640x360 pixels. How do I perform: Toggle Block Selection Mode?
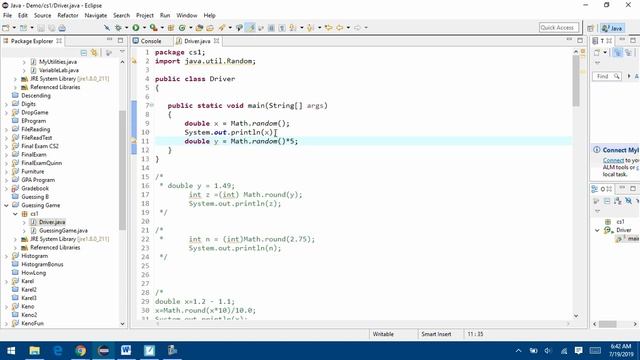271,28
